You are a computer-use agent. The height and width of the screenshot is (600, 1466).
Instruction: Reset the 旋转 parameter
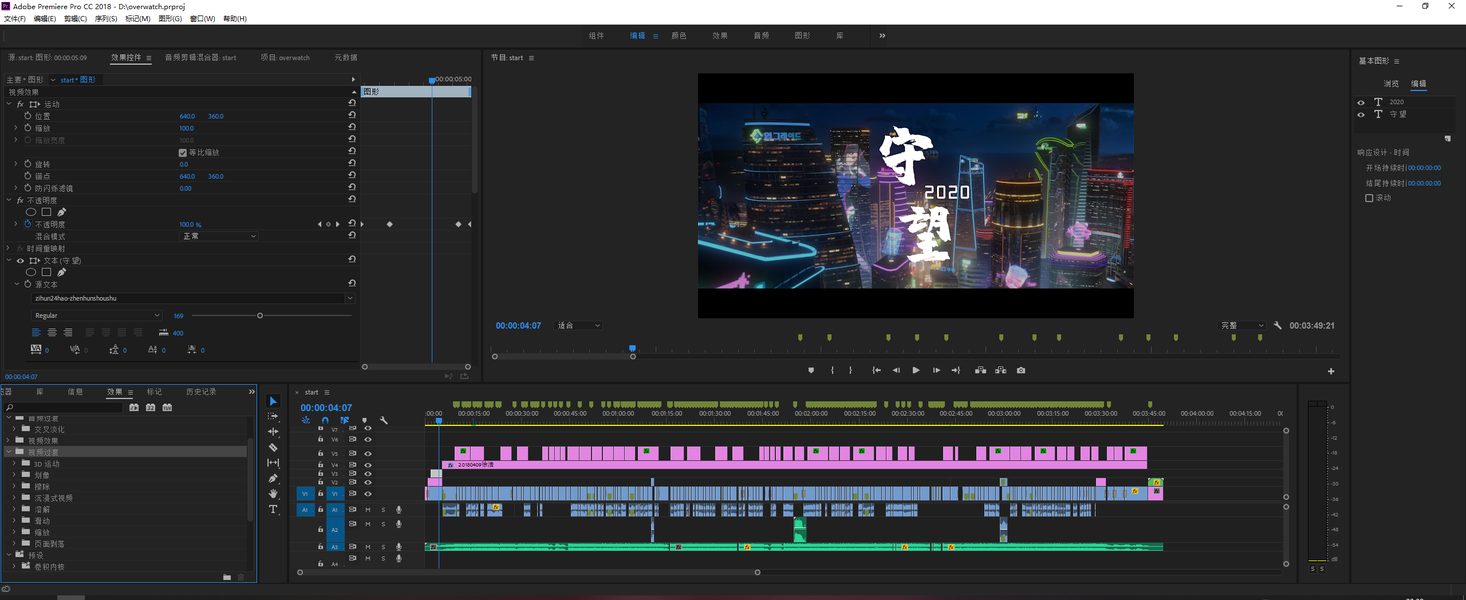(x=352, y=164)
